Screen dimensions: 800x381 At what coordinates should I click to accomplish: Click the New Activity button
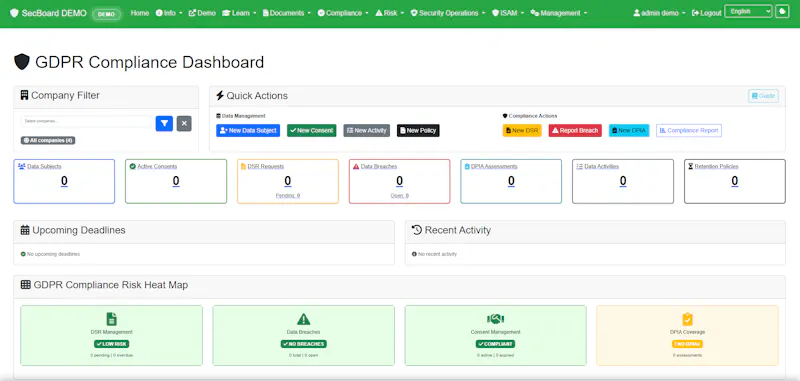367,131
